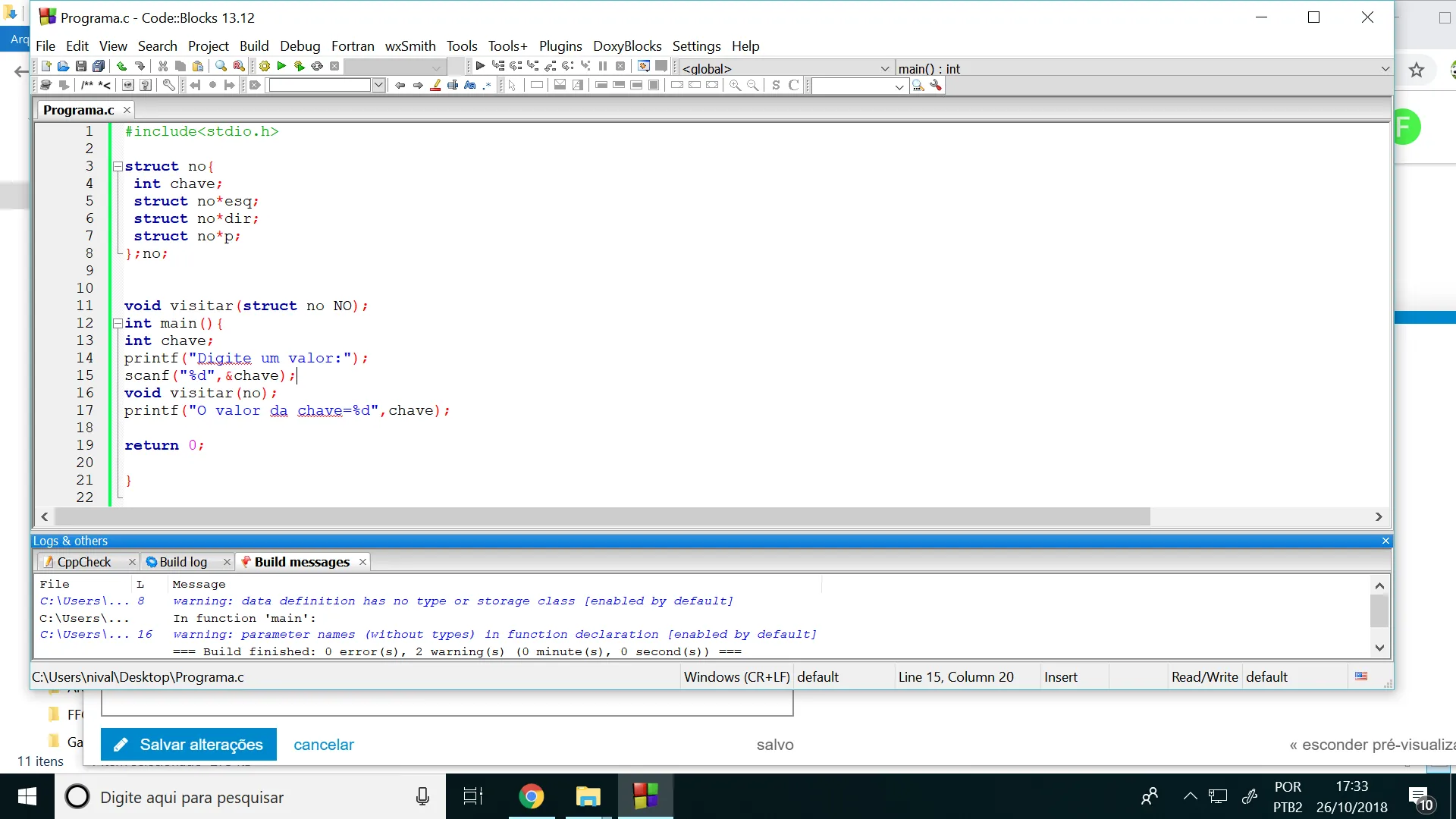The image size is (1456, 819).
Task: Click the New file toolbar icon
Action: coord(46,66)
